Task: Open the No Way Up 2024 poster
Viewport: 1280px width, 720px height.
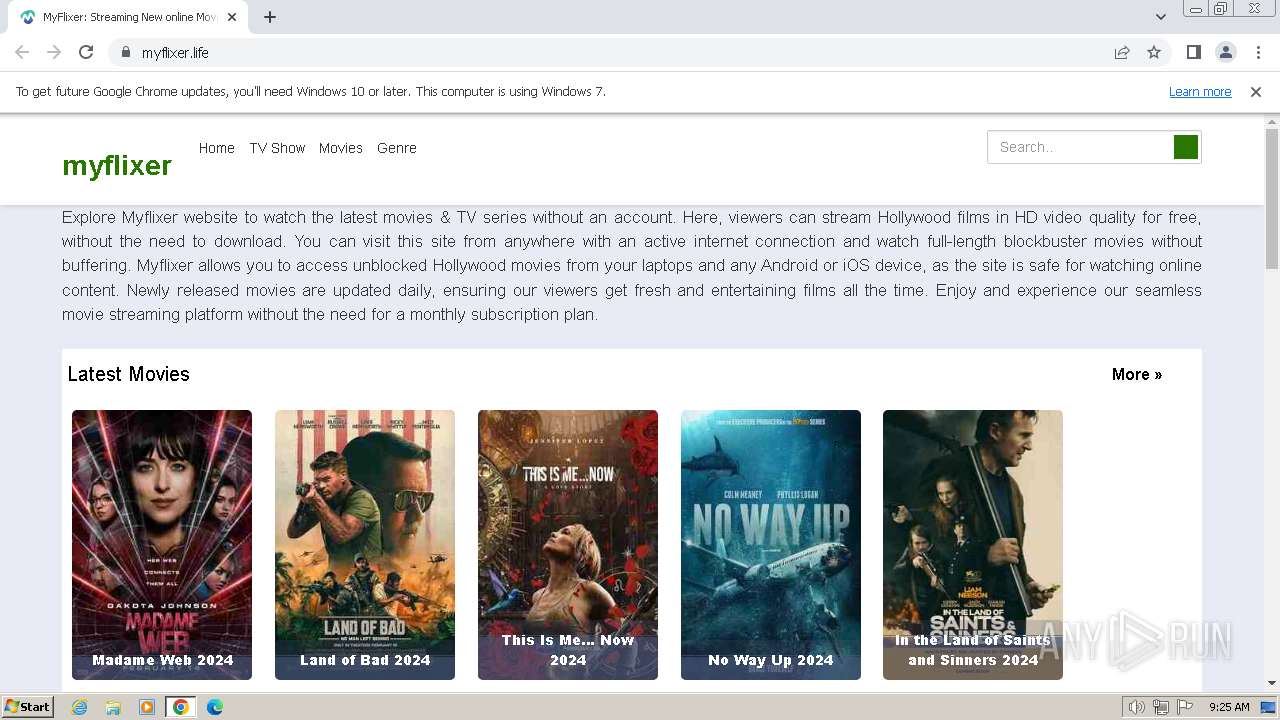Action: coord(771,545)
